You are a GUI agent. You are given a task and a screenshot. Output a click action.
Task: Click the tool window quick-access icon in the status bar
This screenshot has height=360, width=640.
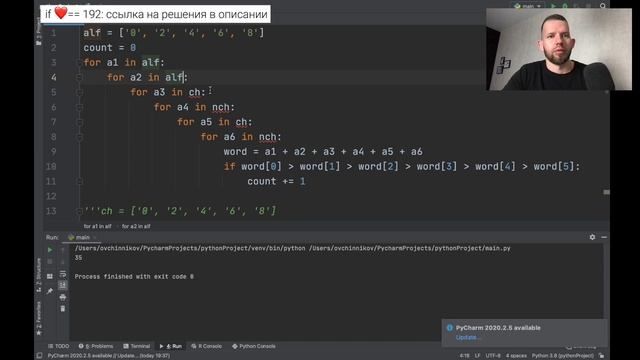[x=39, y=356]
